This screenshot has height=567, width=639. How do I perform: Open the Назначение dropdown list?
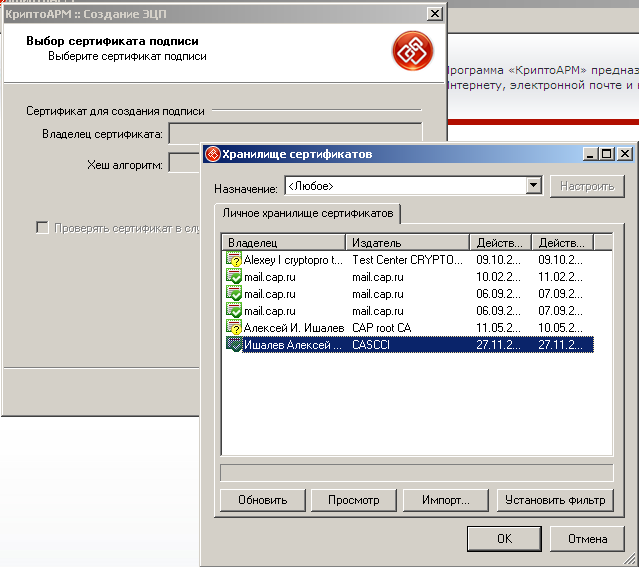click(533, 186)
